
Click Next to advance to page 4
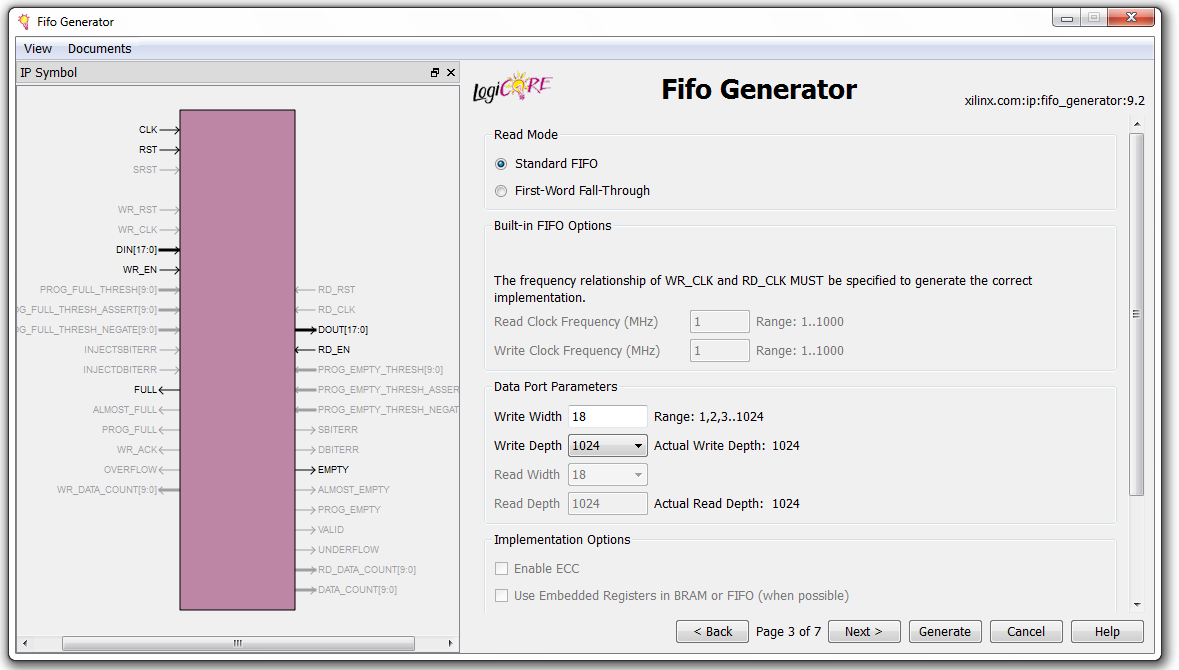coord(863,632)
